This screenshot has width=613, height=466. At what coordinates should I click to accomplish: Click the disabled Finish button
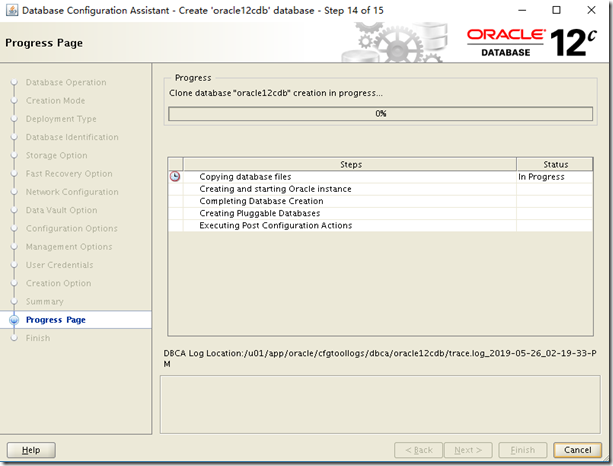pyautogui.click(x=522, y=450)
